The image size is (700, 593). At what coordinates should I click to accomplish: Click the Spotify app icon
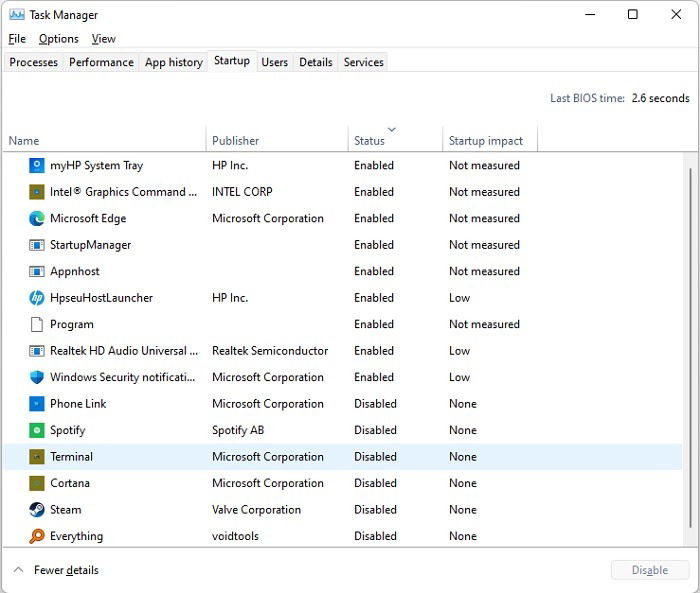tap(37, 431)
